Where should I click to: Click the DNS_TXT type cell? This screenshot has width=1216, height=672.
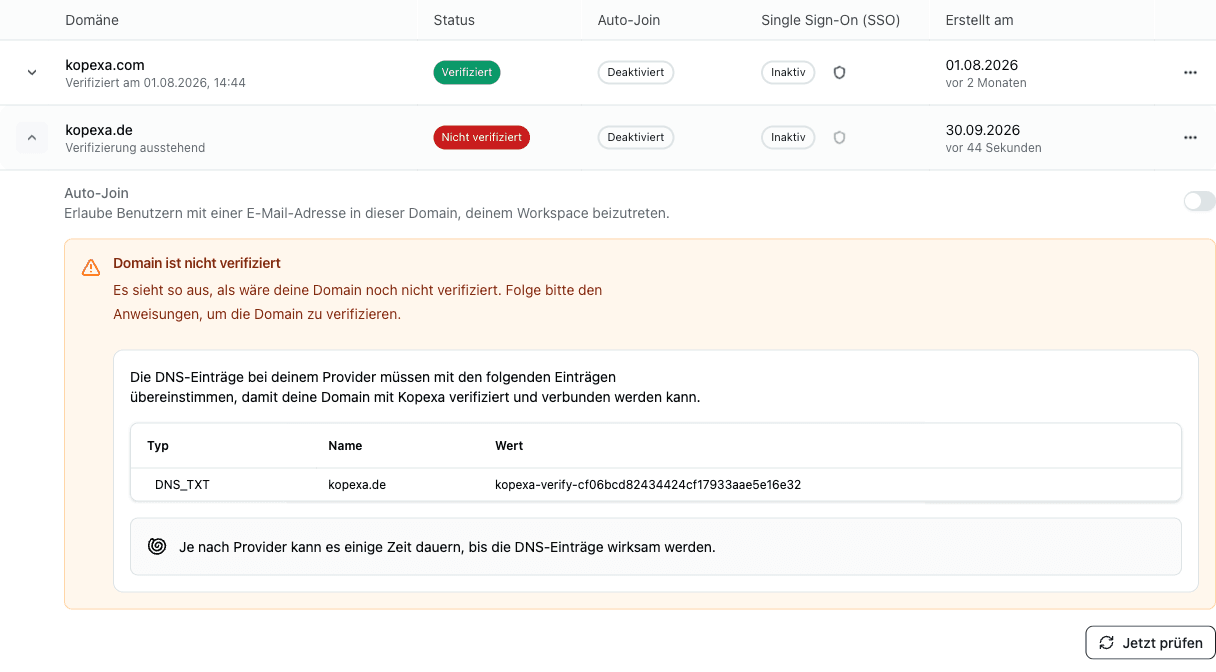tap(182, 485)
